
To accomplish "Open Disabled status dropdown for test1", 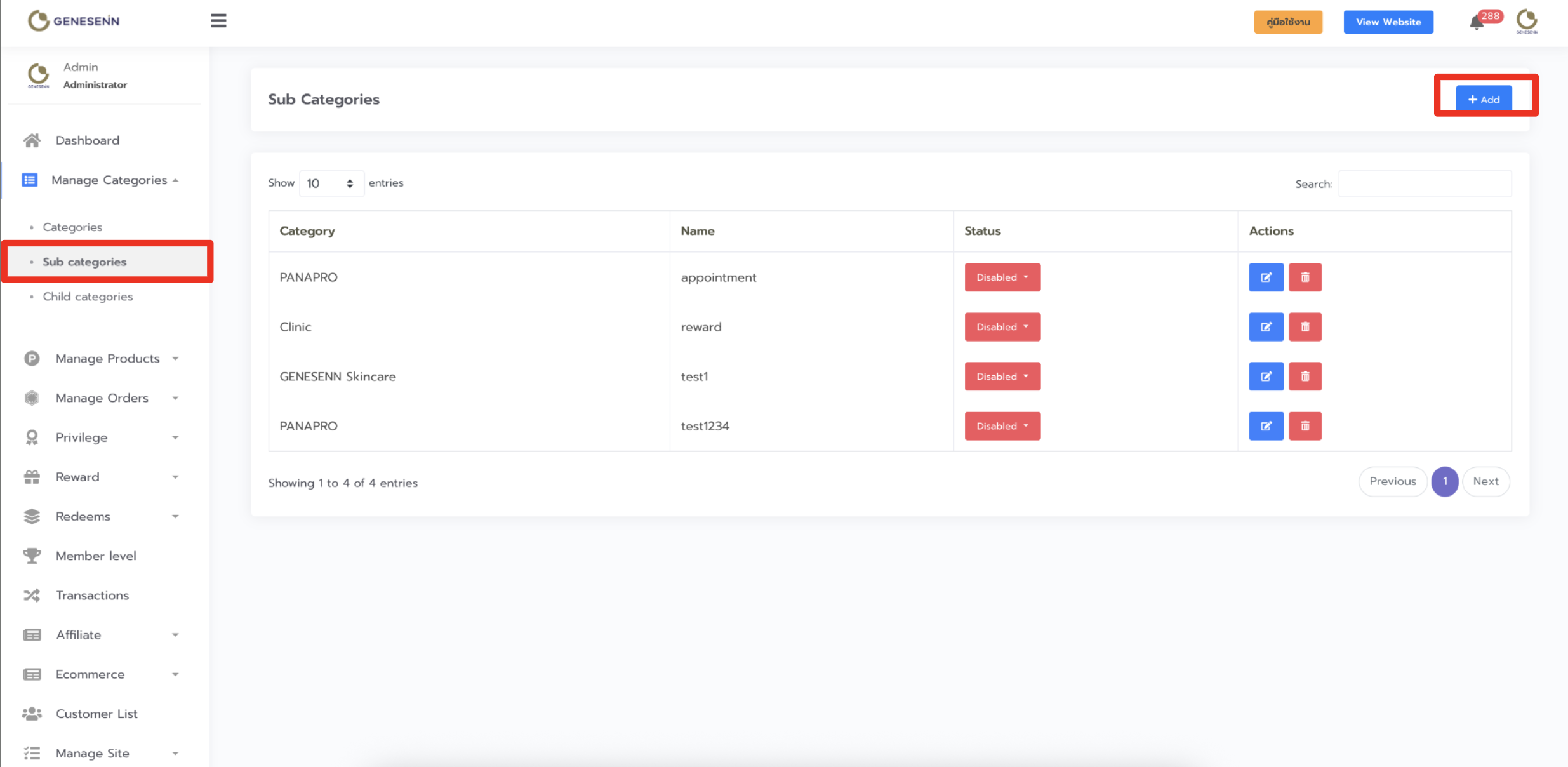I will (x=1002, y=377).
